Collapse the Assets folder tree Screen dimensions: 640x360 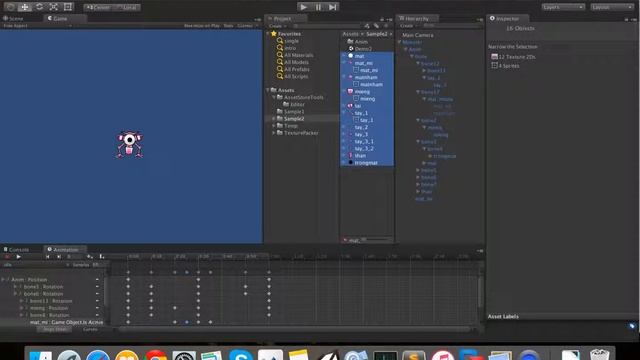tap(268, 90)
